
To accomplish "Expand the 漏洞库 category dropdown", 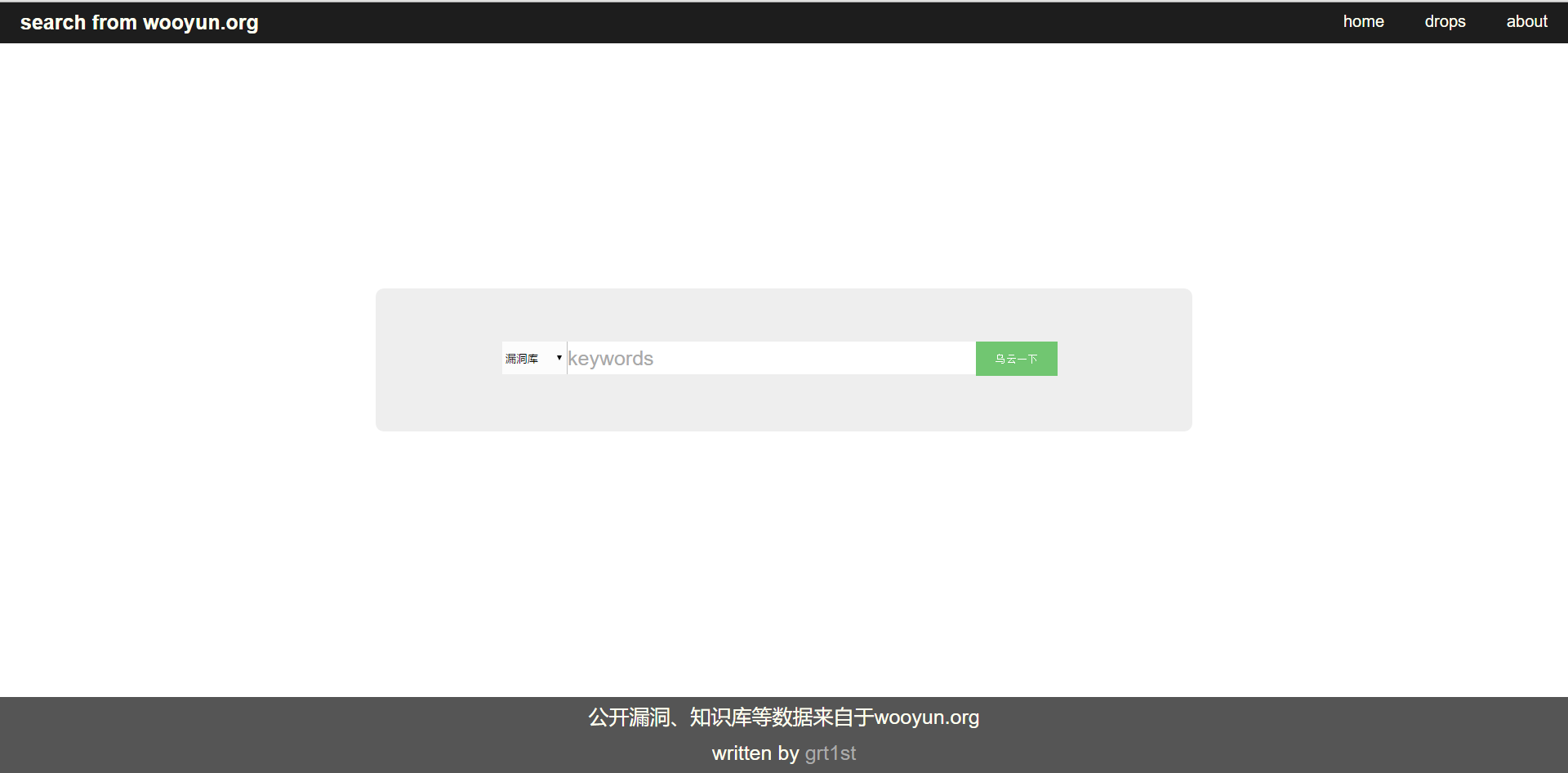I will 533,359.
